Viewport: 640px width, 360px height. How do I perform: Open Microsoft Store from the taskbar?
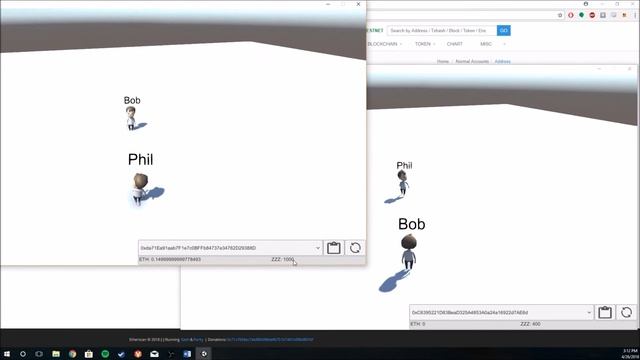pos(89,354)
